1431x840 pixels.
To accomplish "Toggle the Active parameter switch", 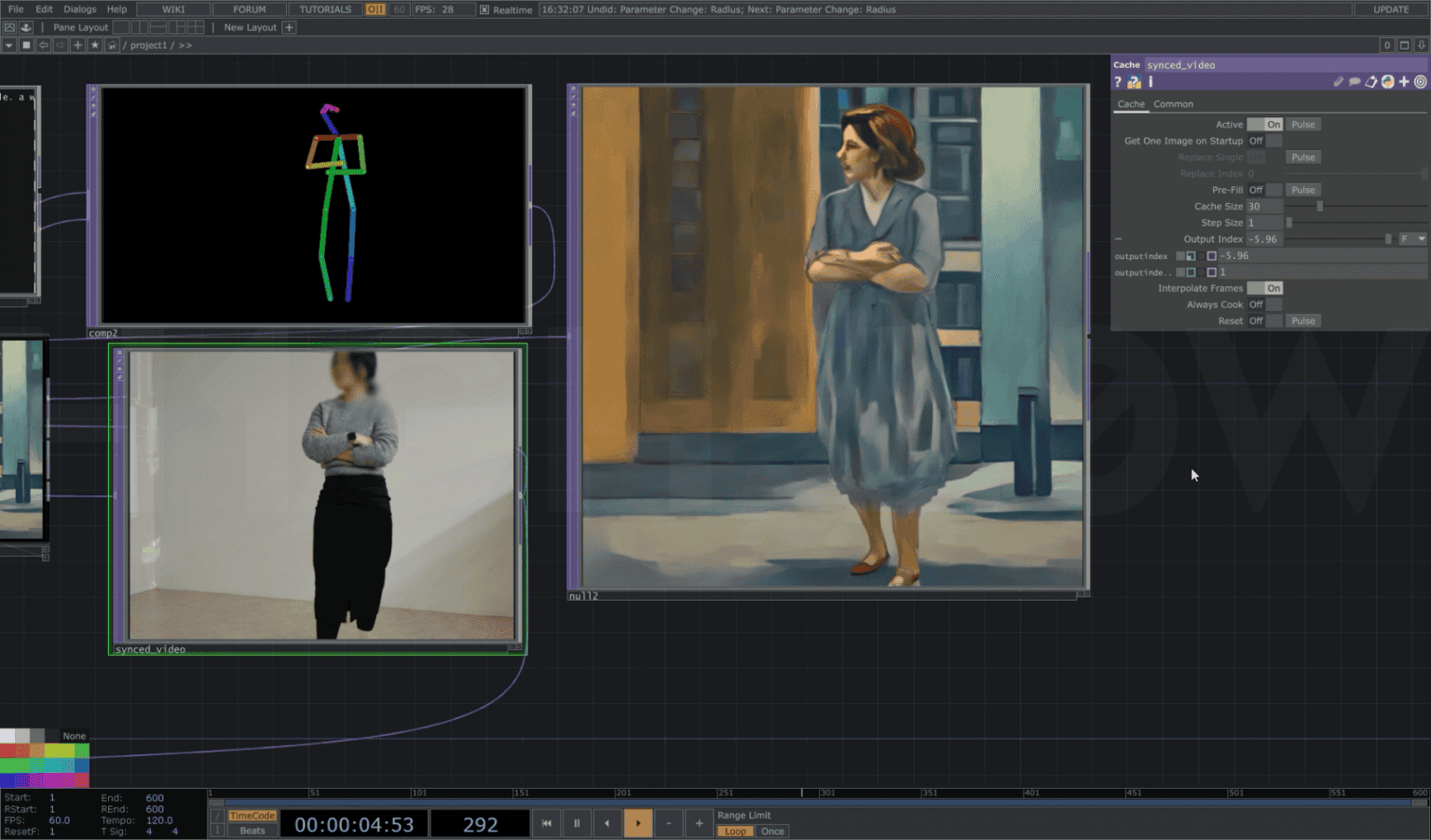I will point(1264,125).
